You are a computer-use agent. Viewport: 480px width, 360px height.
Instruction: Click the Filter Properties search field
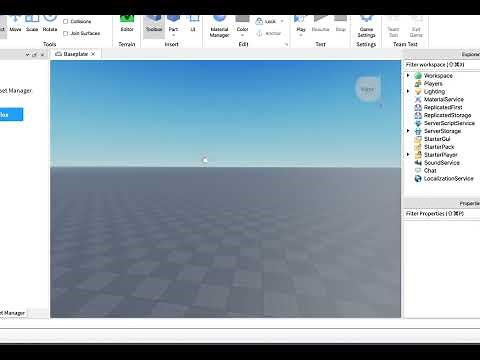(442, 214)
